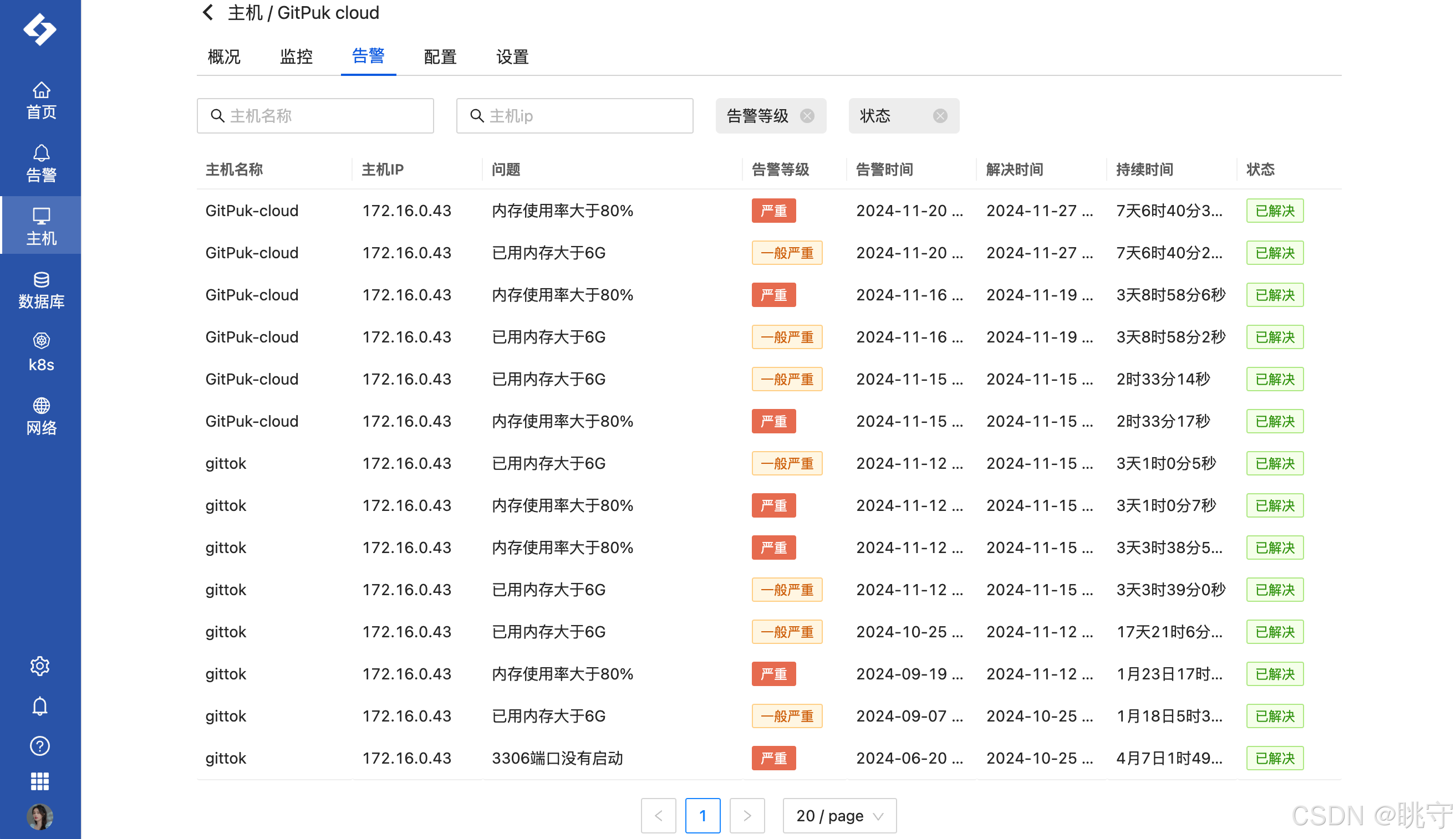Select the 告警 tab
Viewport: 1456px width, 839px height.
(368, 56)
